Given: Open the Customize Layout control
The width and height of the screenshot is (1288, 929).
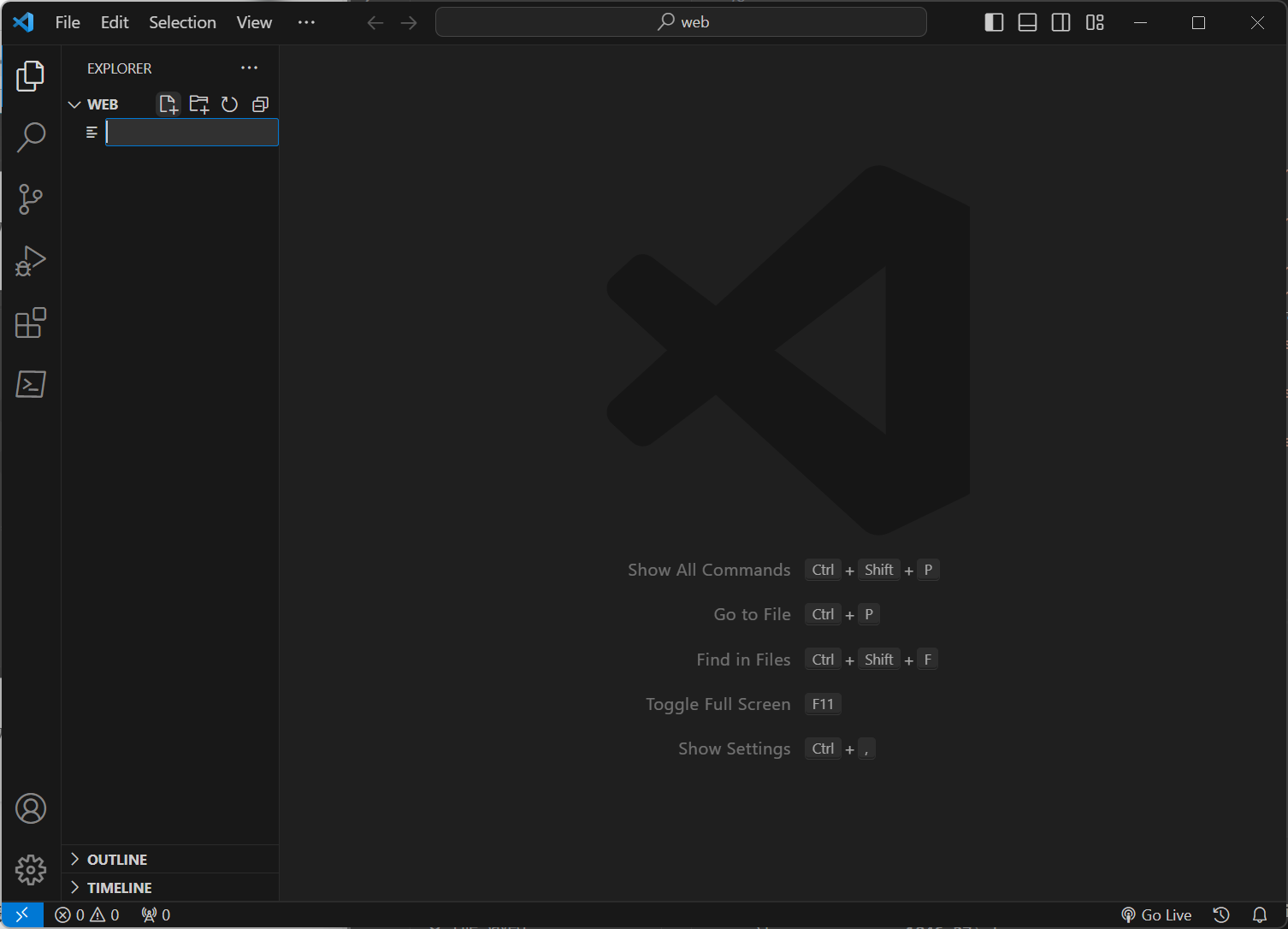Looking at the screenshot, I should pos(1095,22).
